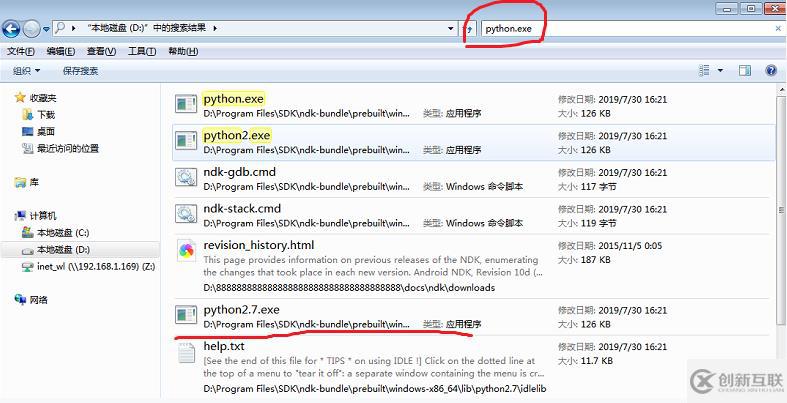Click the python2.exe file icon
Viewport: 787px width, 403px height.
(186, 140)
